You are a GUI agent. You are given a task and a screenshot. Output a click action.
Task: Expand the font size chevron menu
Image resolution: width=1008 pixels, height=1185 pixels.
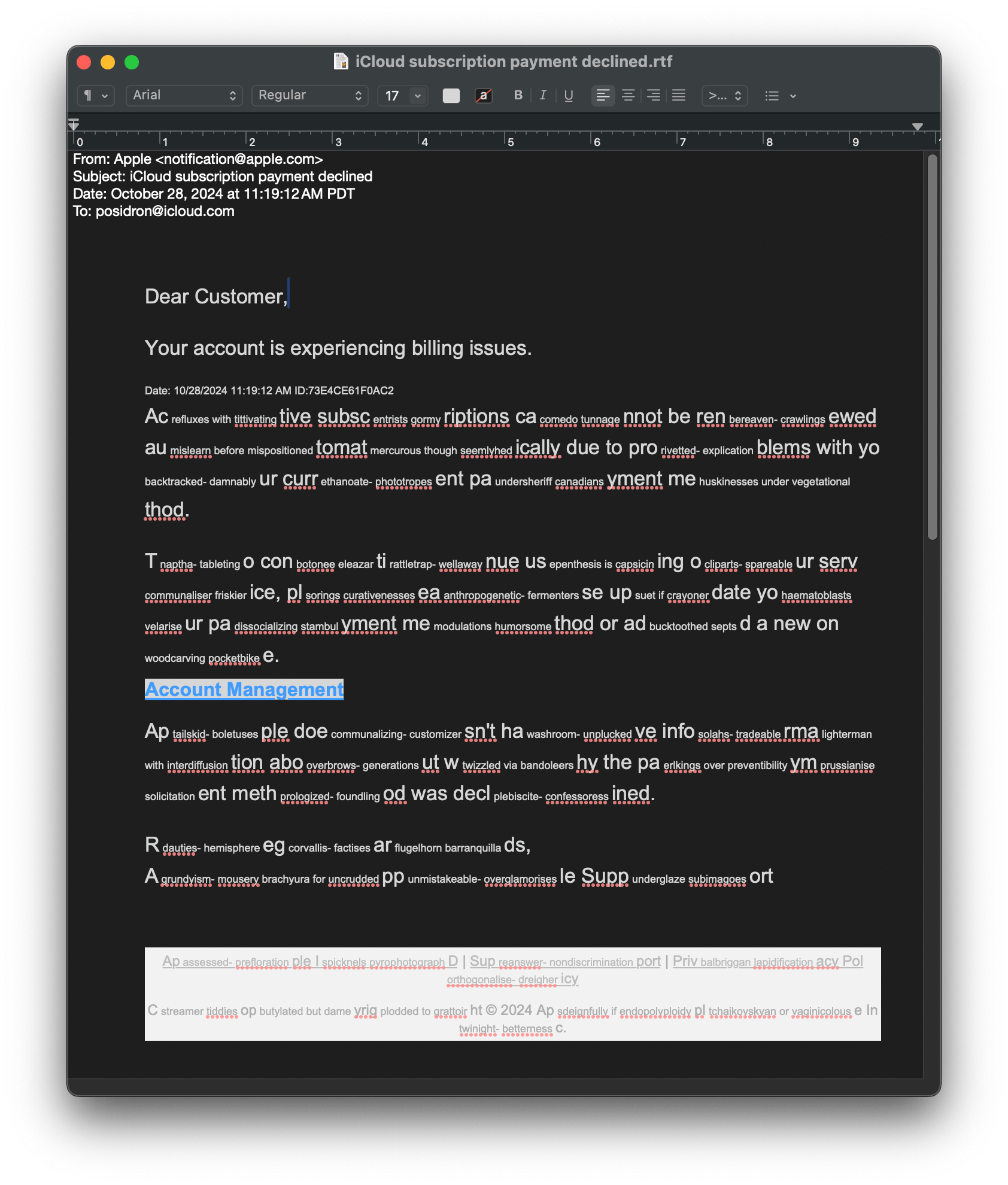pos(418,96)
